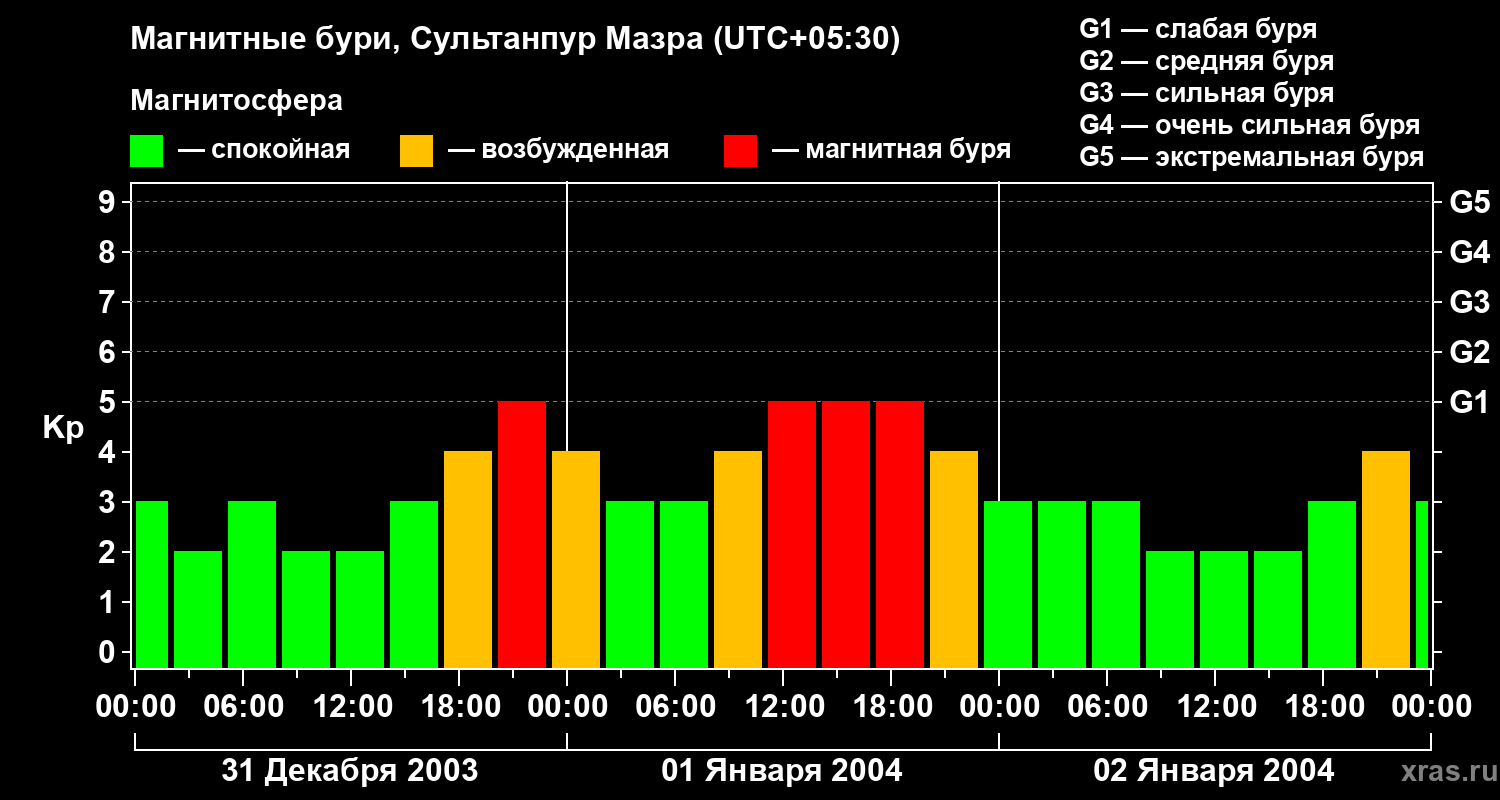This screenshot has width=1500, height=800.
Task: Select the date label '01 Января 2004'
Action: pos(782,771)
